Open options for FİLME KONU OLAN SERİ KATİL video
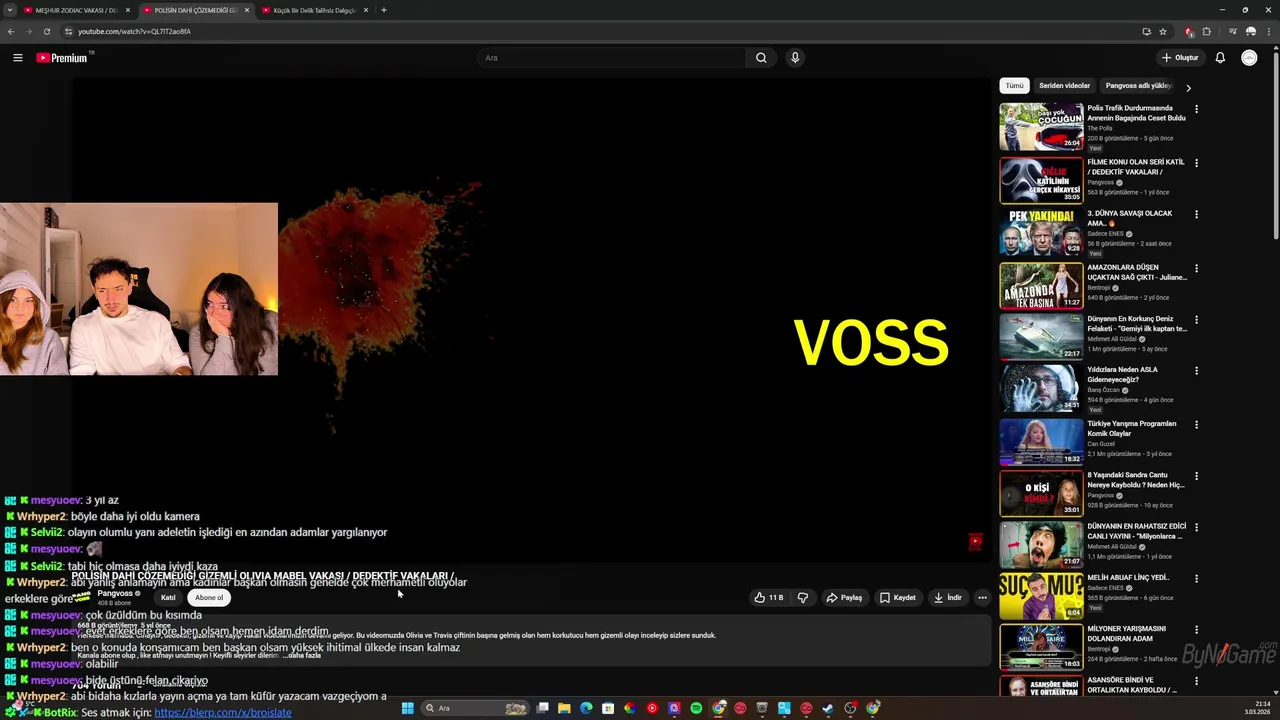1280x720 pixels. click(x=1196, y=163)
